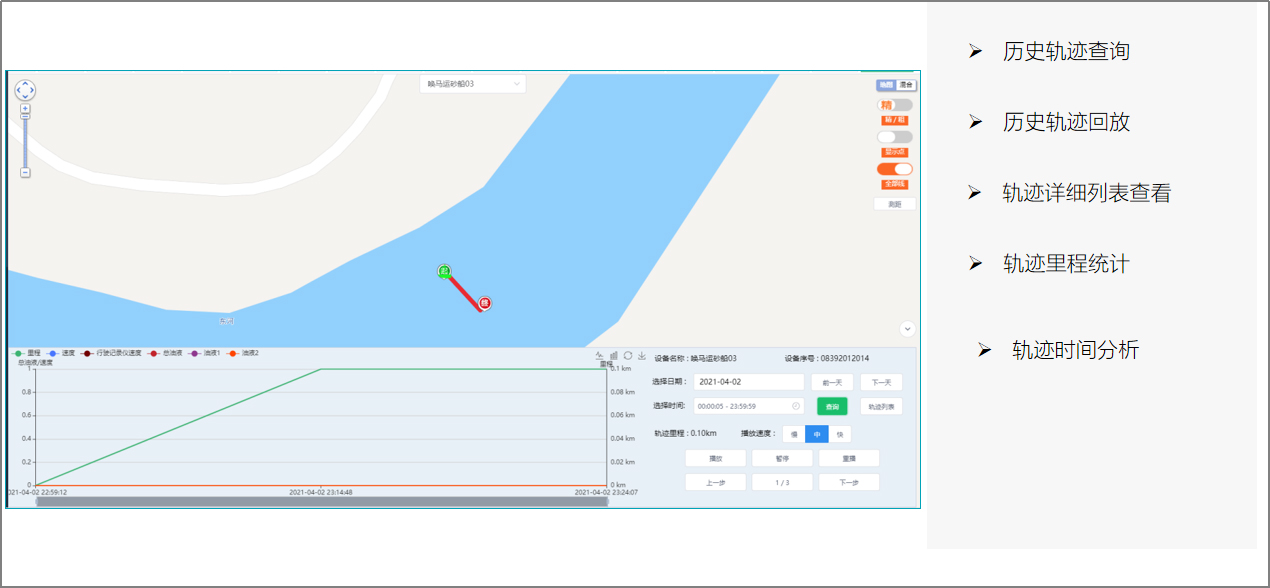The image size is (1270, 588).
Task: Click the date field showing 2021-04-02
Action: (748, 382)
